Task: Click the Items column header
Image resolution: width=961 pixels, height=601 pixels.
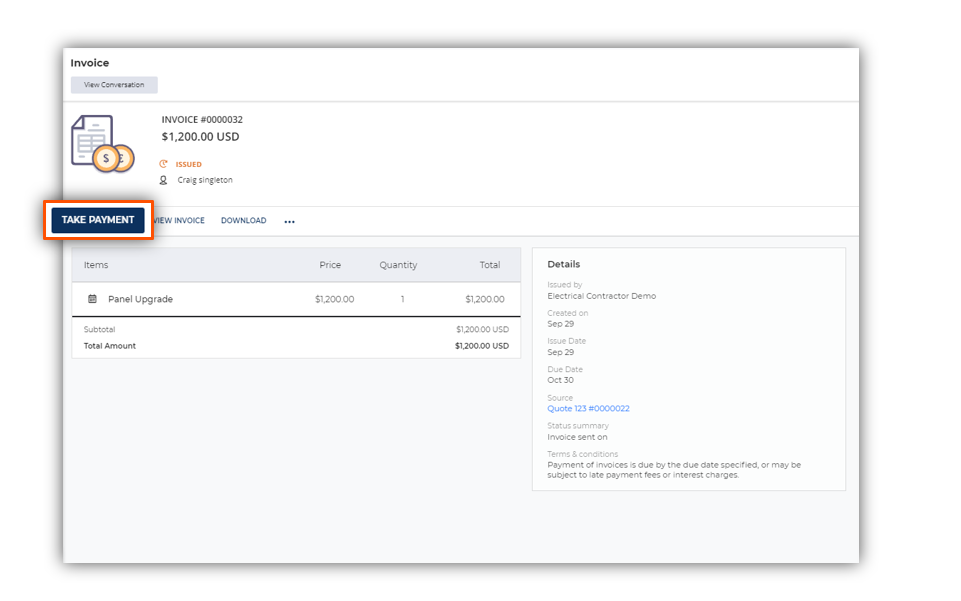Action: click(96, 265)
